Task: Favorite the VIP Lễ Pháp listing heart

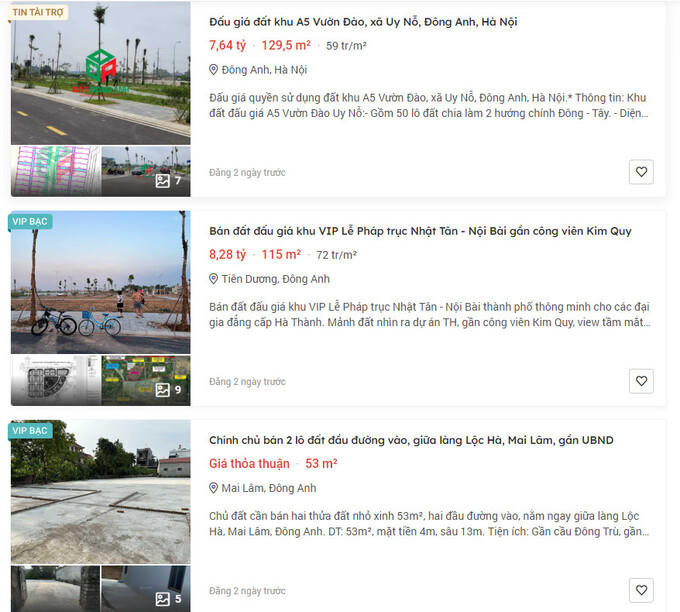Action: [641, 381]
